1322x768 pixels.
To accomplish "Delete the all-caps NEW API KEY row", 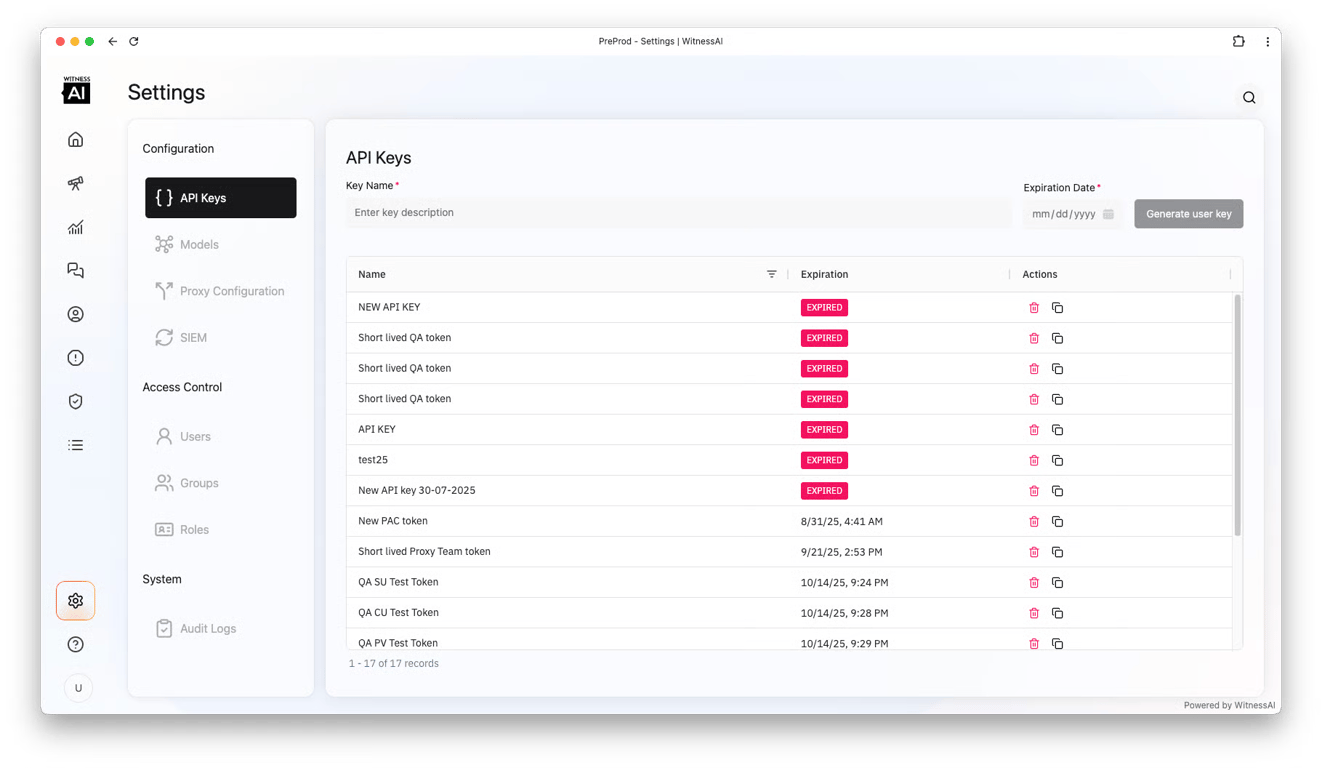I will click(x=1034, y=308).
